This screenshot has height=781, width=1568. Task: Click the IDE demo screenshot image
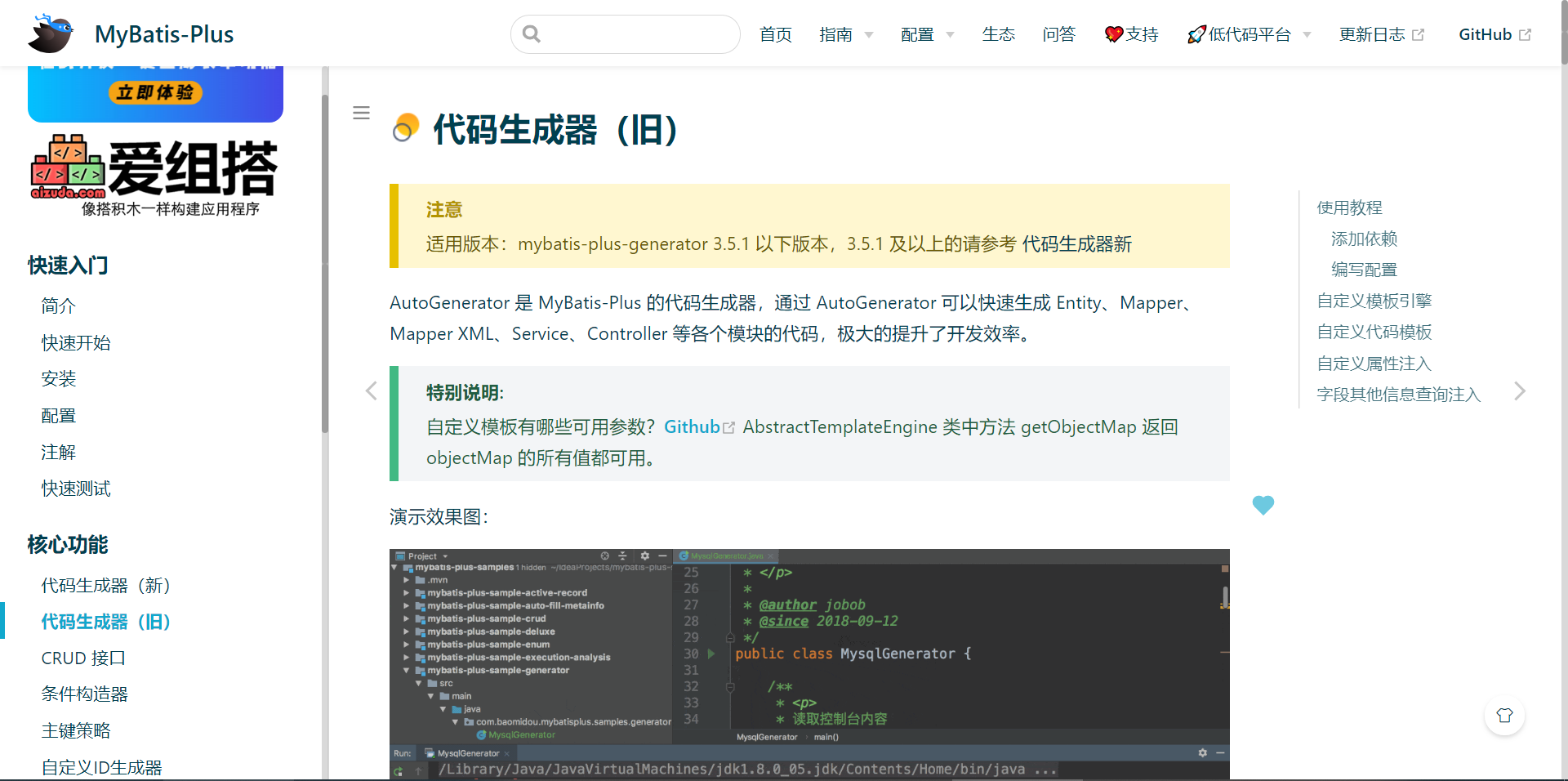tap(809, 663)
